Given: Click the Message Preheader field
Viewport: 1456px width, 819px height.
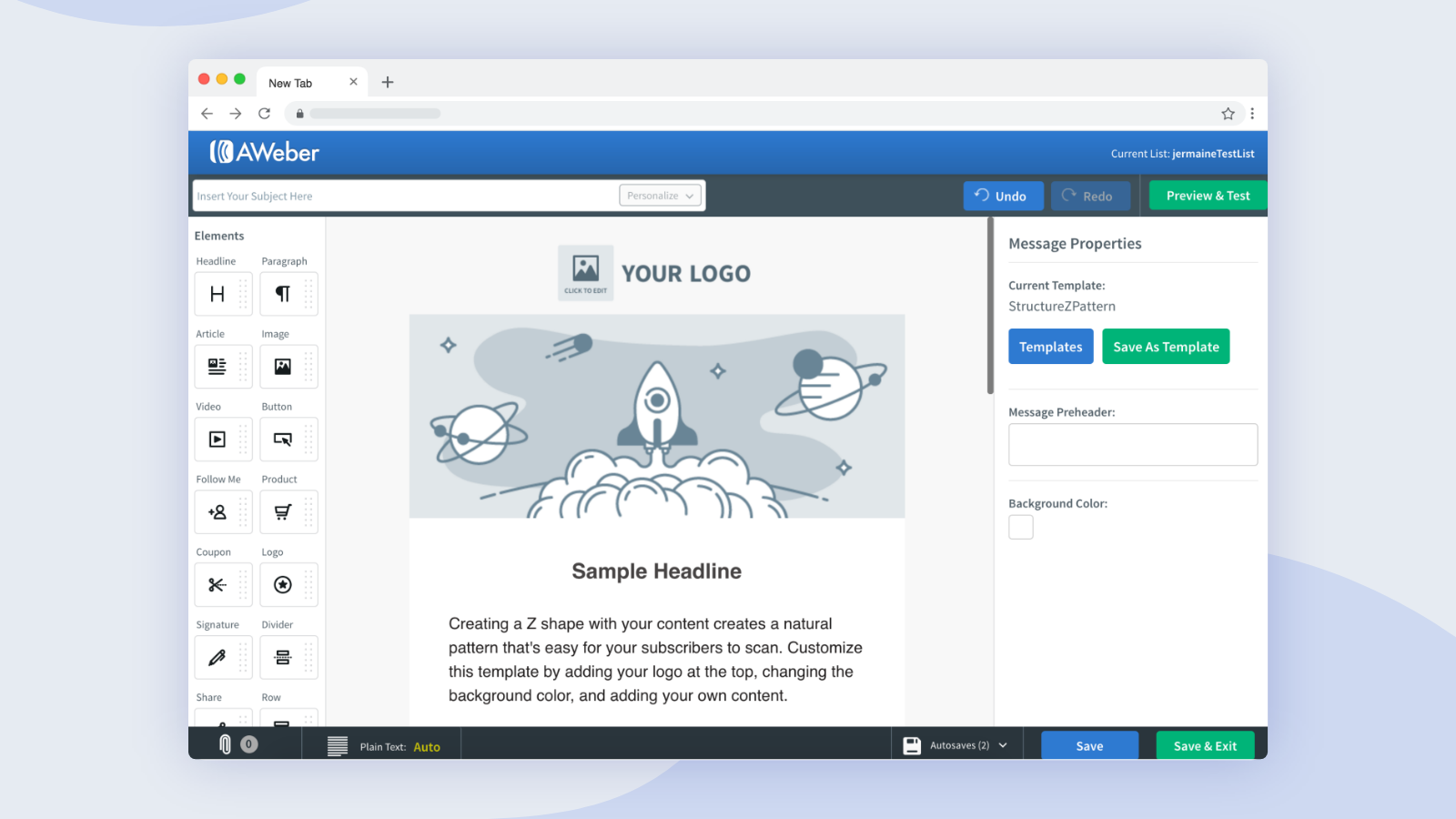Looking at the screenshot, I should pos(1133,444).
